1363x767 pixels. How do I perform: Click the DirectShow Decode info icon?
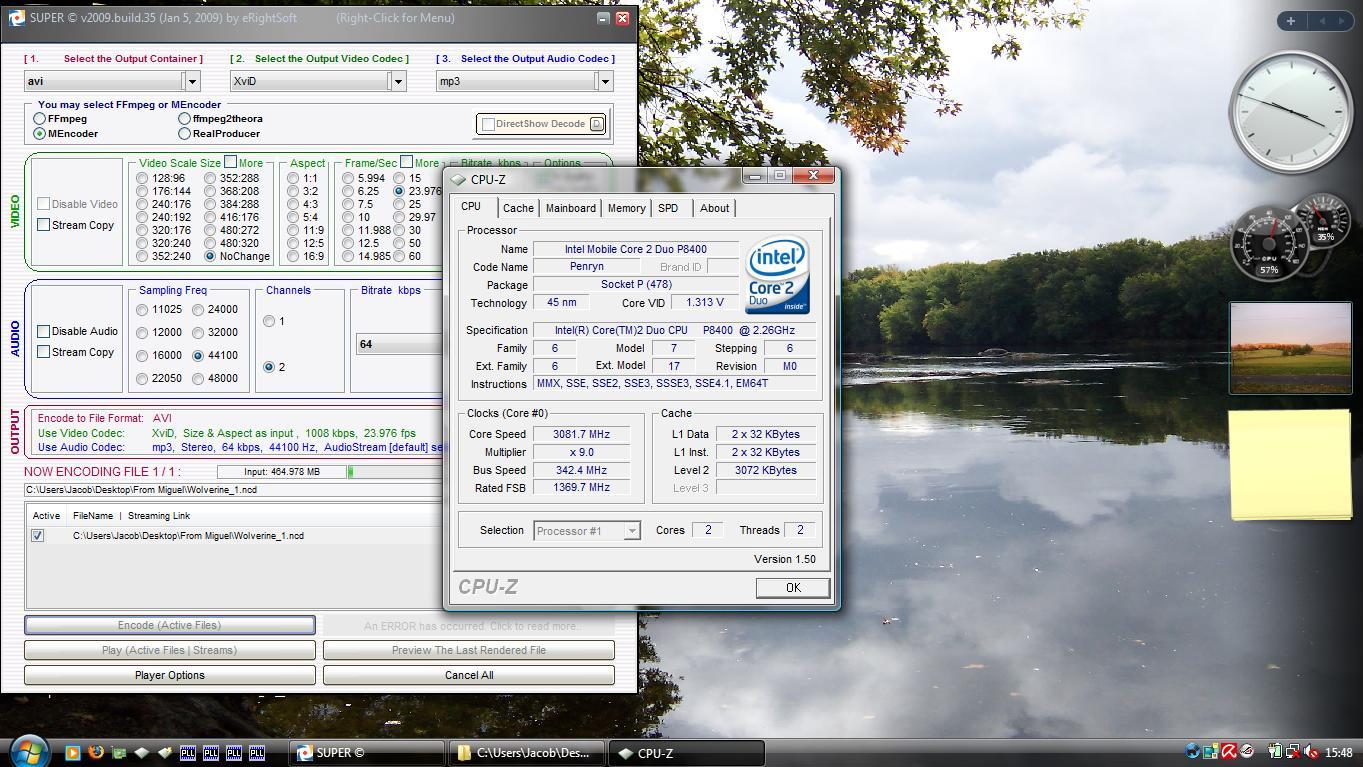(596, 124)
